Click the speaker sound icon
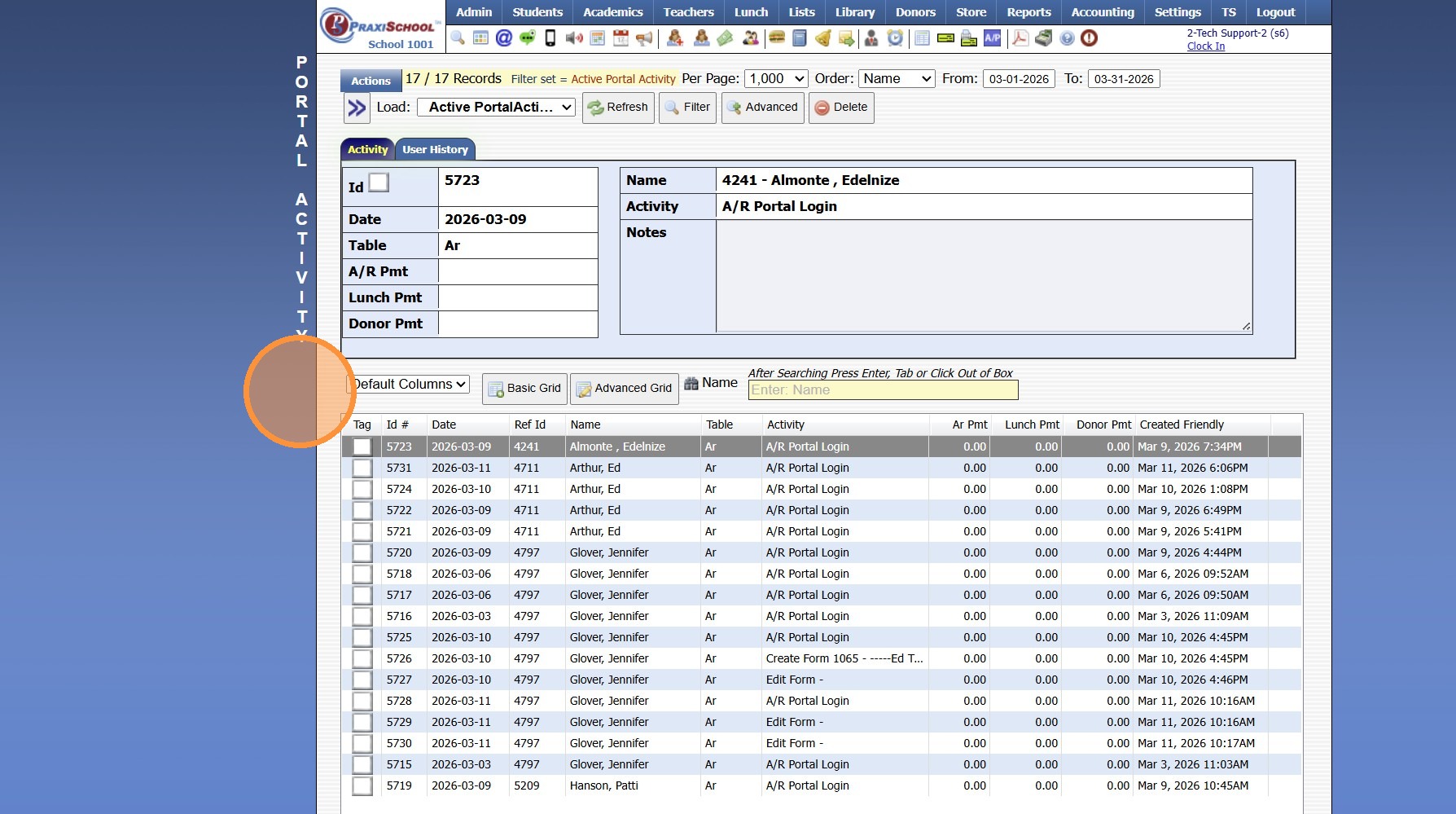Image resolution: width=1456 pixels, height=814 pixels. tap(574, 37)
